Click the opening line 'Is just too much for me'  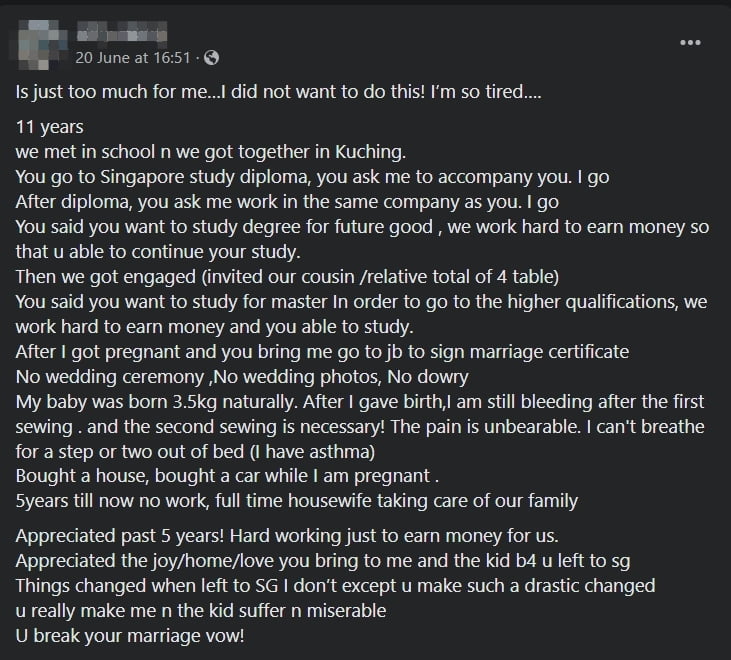click(x=278, y=92)
